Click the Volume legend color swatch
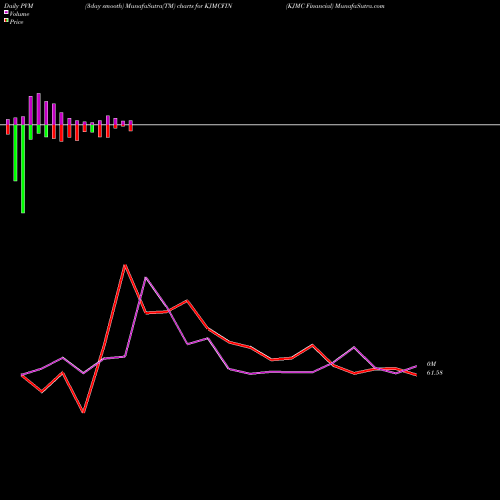 coord(6,12)
